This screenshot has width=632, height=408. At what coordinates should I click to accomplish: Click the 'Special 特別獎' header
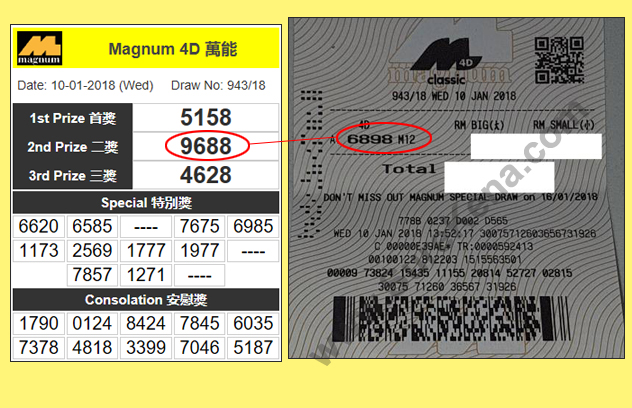[x=146, y=203]
